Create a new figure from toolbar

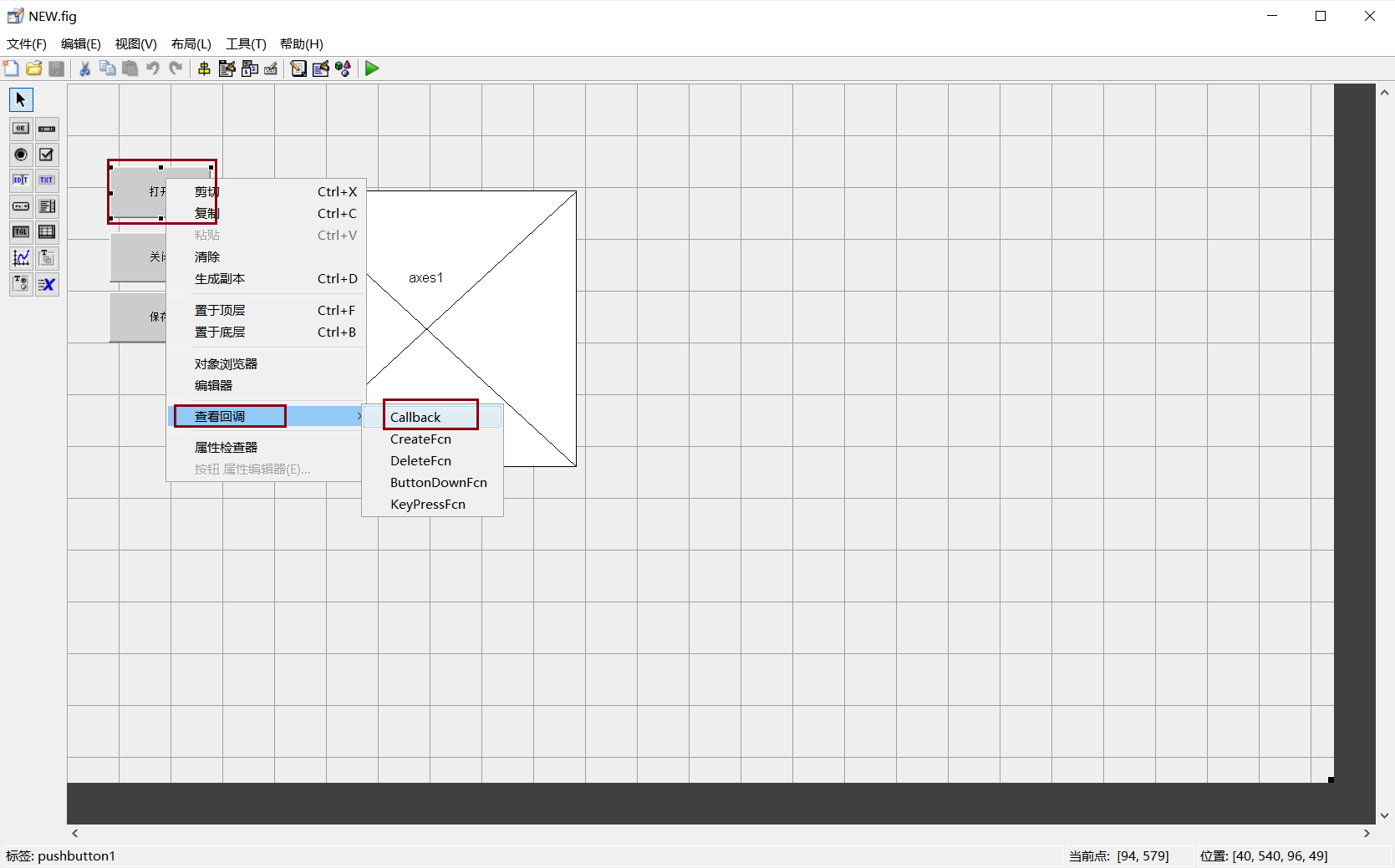(12, 69)
